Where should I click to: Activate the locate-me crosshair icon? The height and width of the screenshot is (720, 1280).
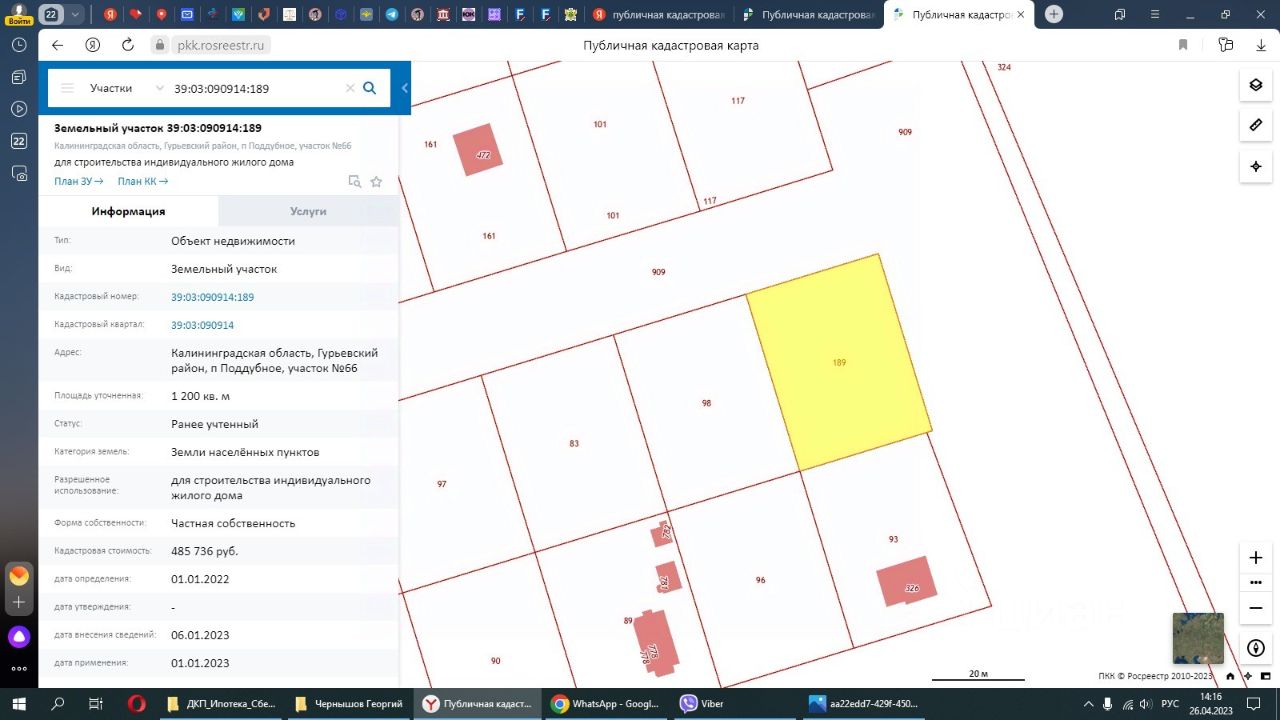click(1256, 166)
